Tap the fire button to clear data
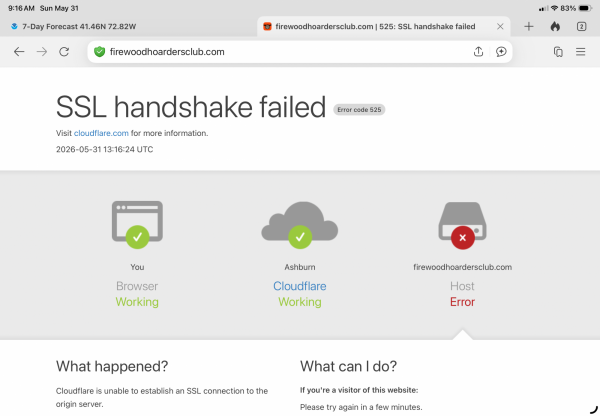 coord(555,26)
